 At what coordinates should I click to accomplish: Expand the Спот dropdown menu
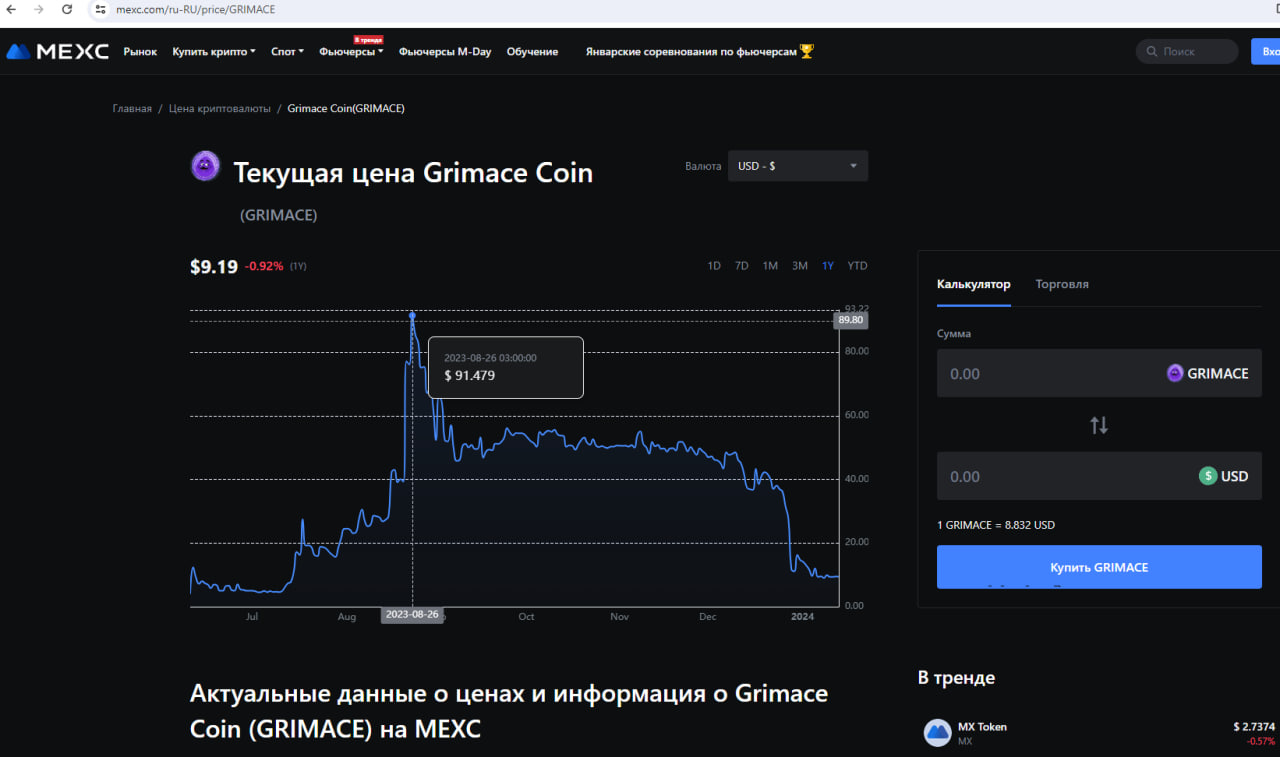[x=287, y=51]
